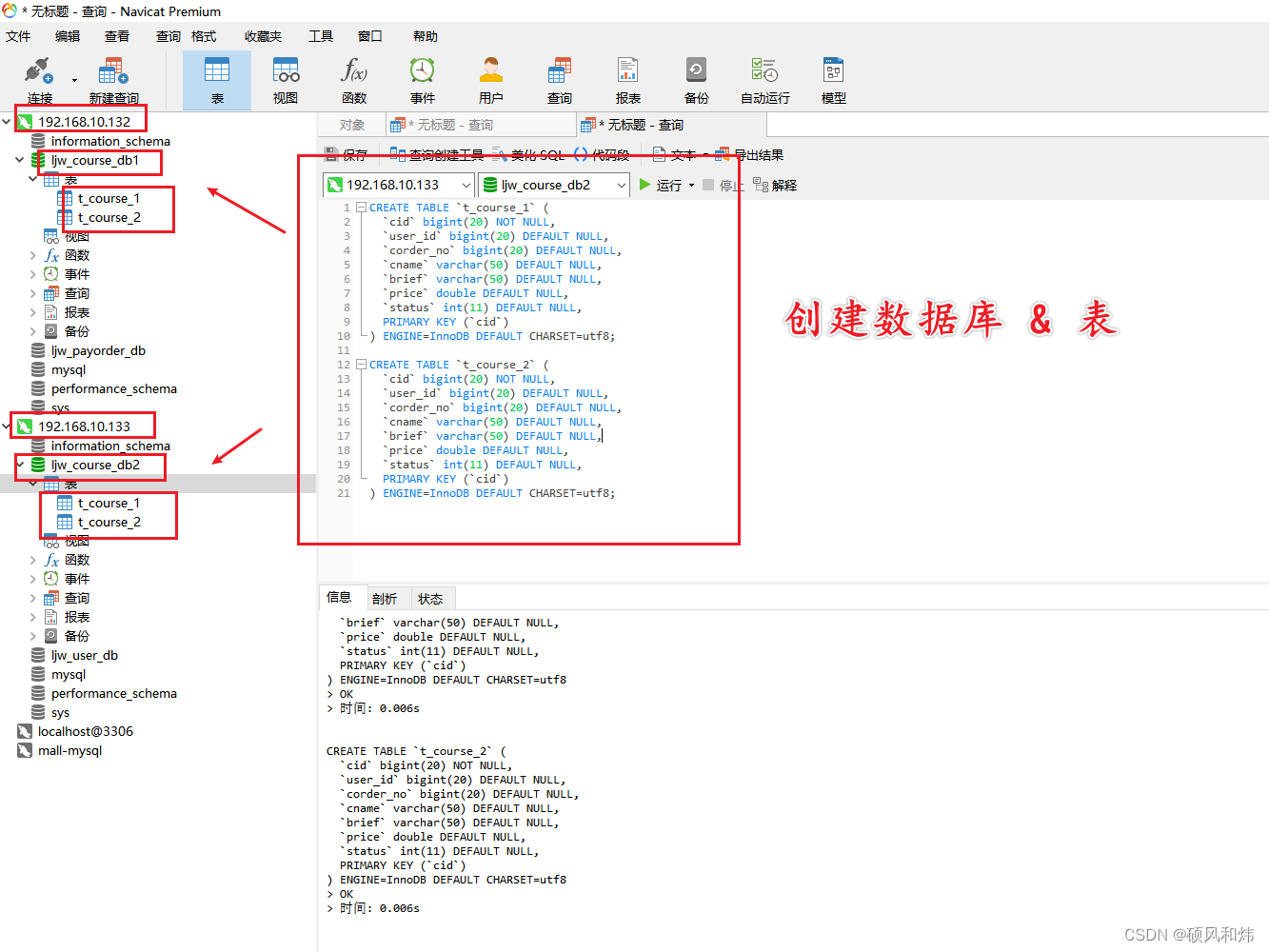Switch to the first 无标题 - 查询 tab
1269x952 pixels.
click(x=481, y=125)
